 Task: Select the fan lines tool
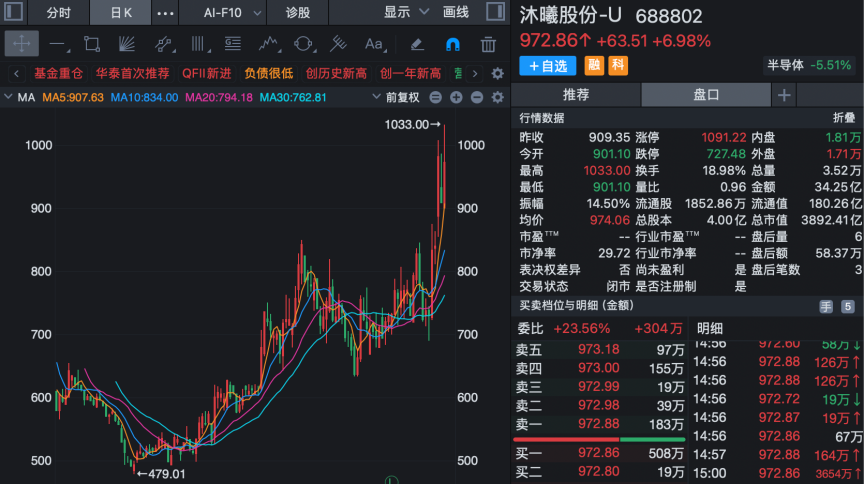pos(126,44)
